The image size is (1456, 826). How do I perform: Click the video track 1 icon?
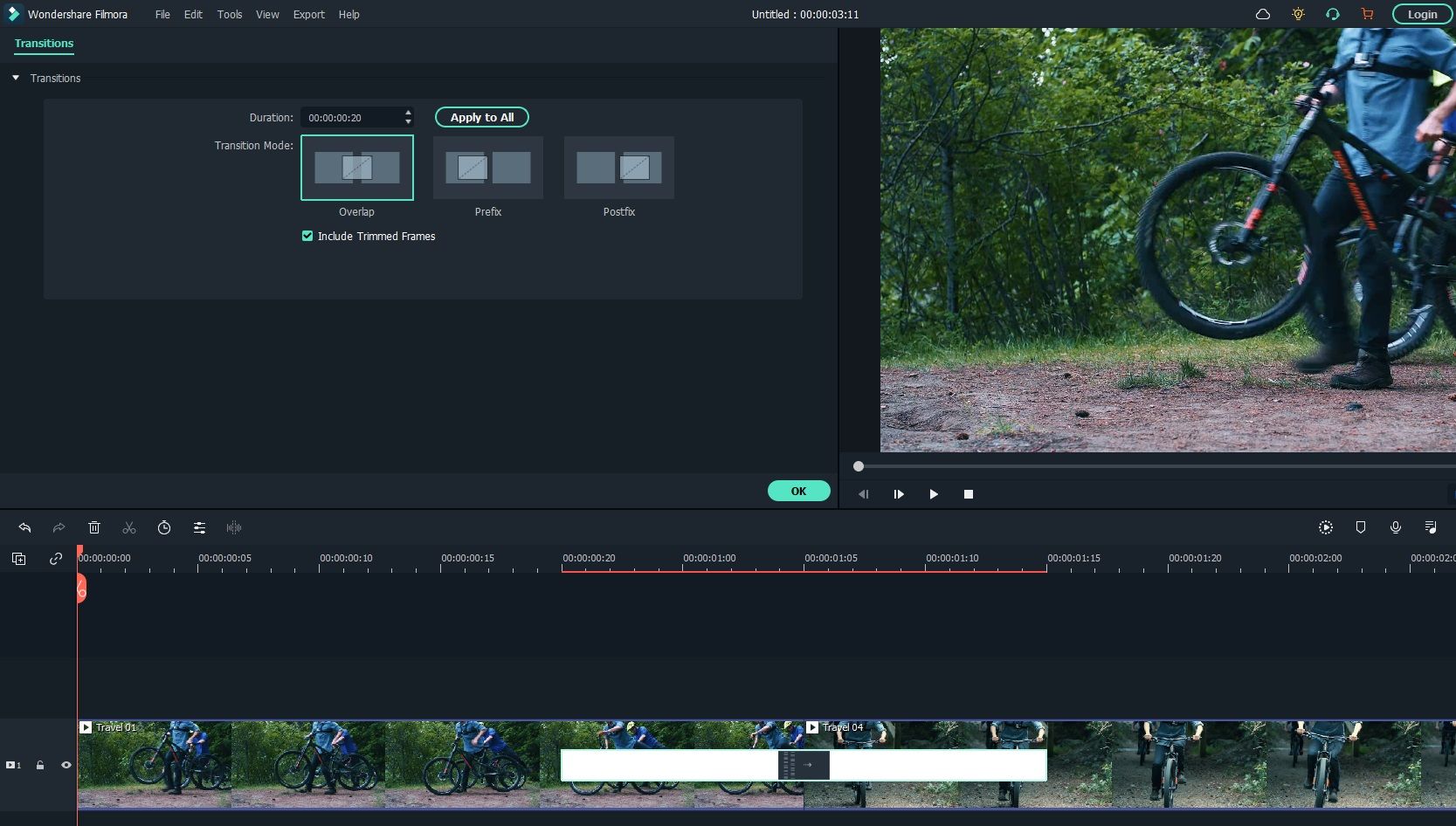[x=13, y=765]
